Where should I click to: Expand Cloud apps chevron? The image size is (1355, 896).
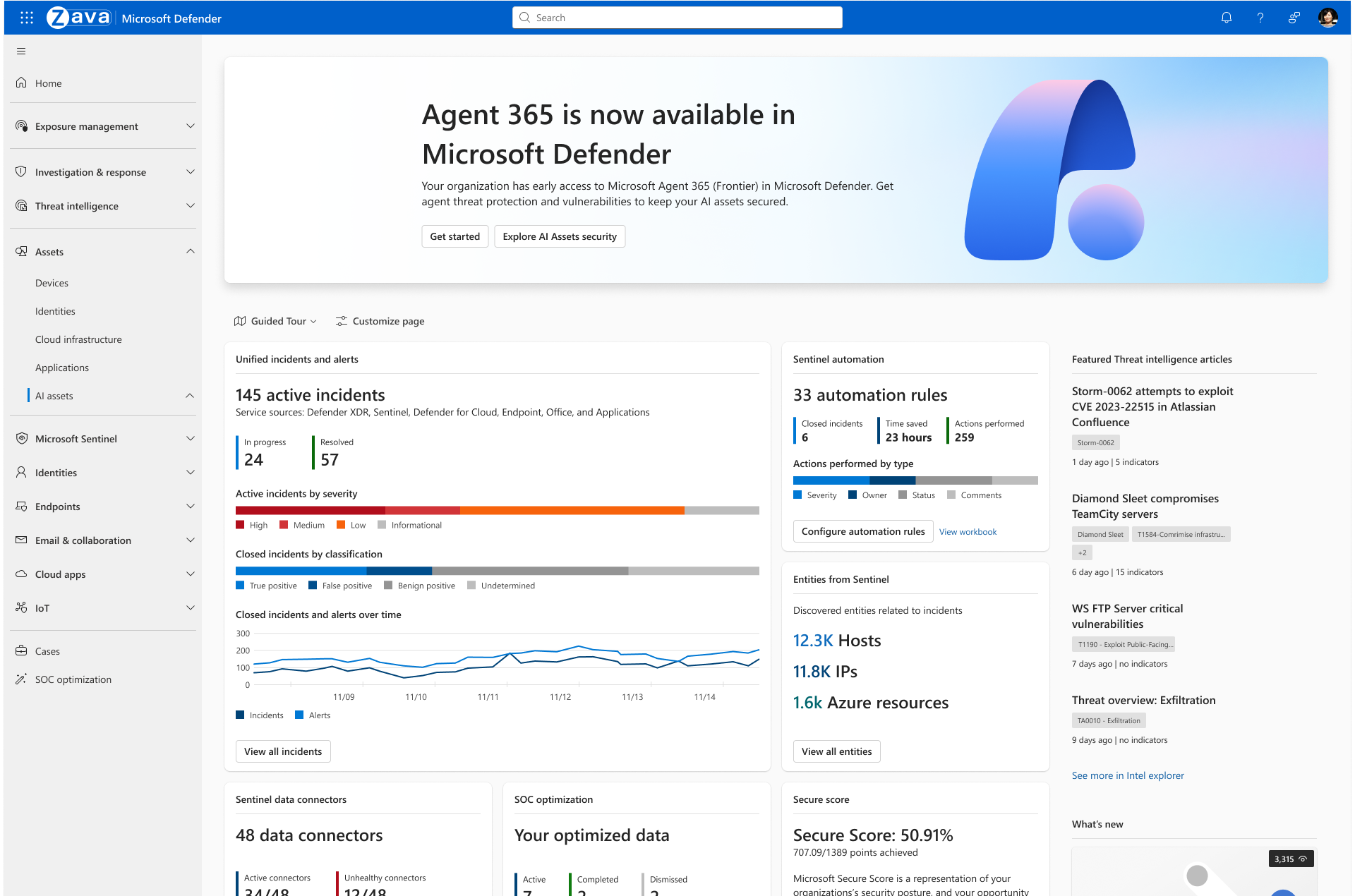tap(190, 574)
